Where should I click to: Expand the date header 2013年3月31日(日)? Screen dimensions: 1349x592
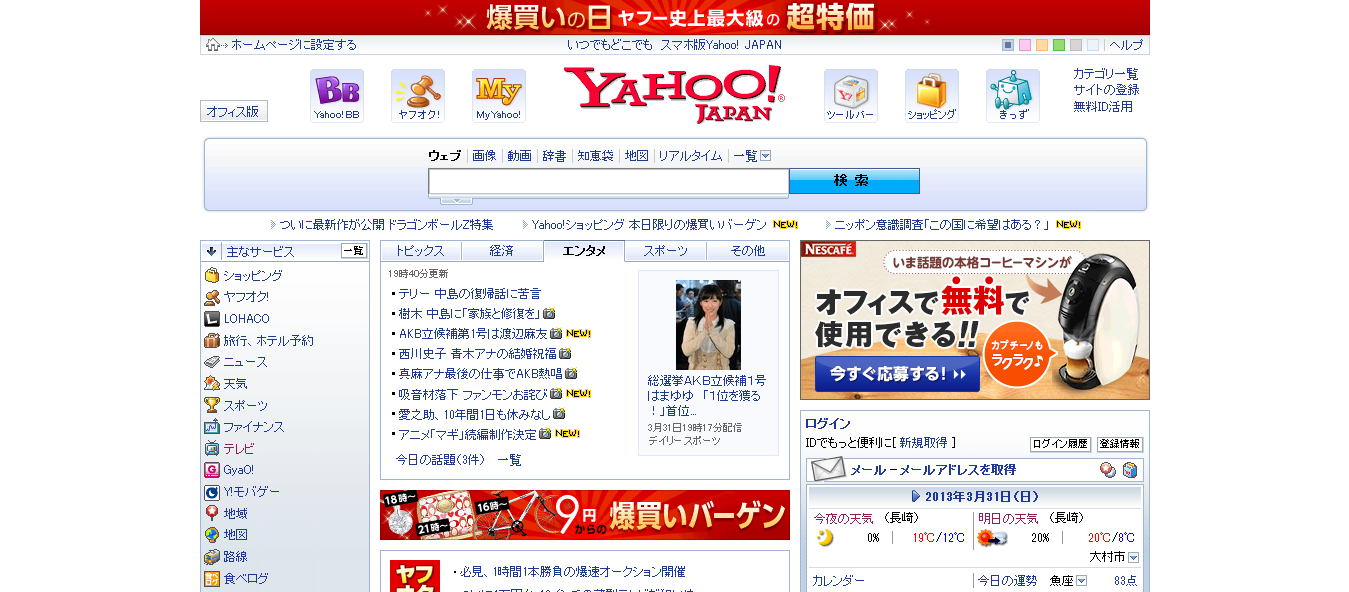pos(975,496)
